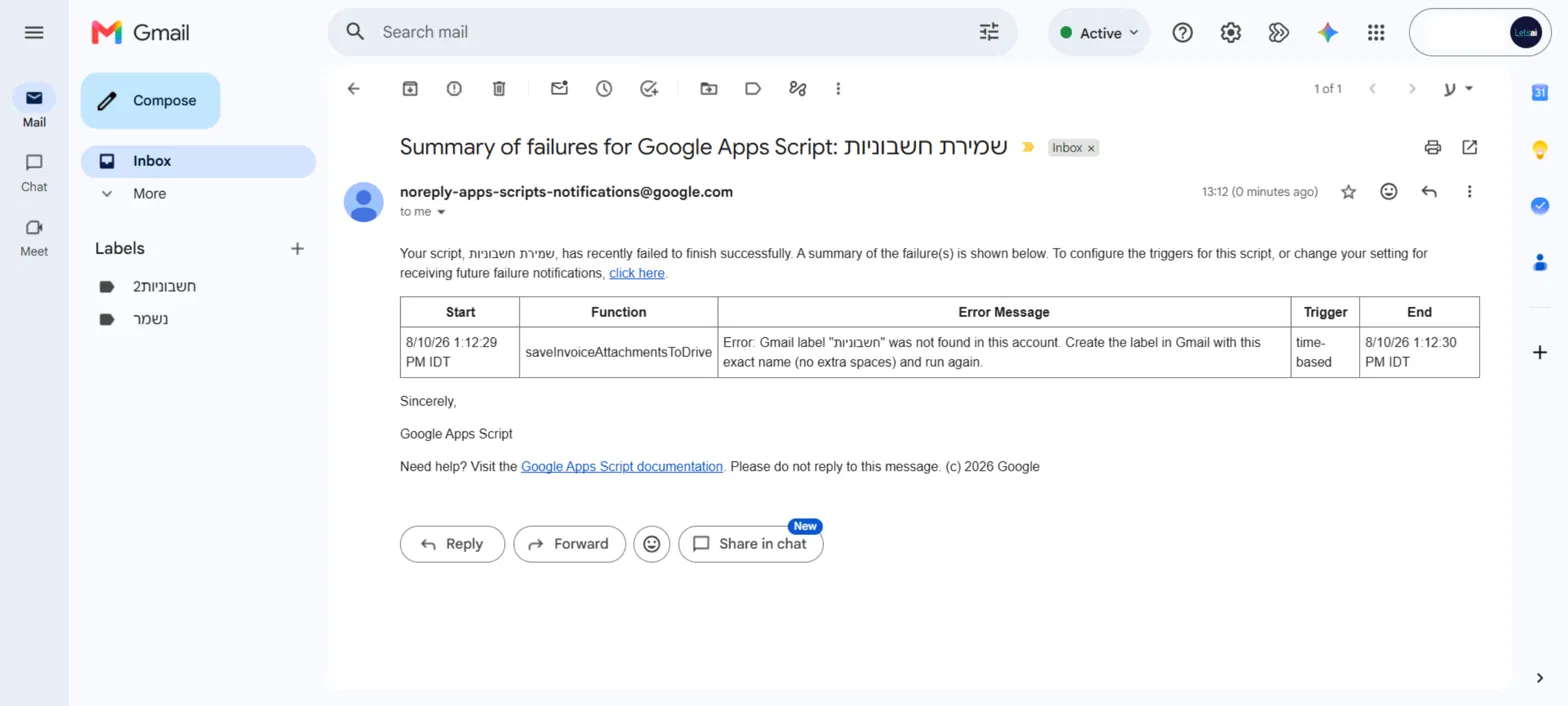This screenshot has width=1568, height=706.
Task: Add an emoji reaction in message header
Action: coord(1389,192)
